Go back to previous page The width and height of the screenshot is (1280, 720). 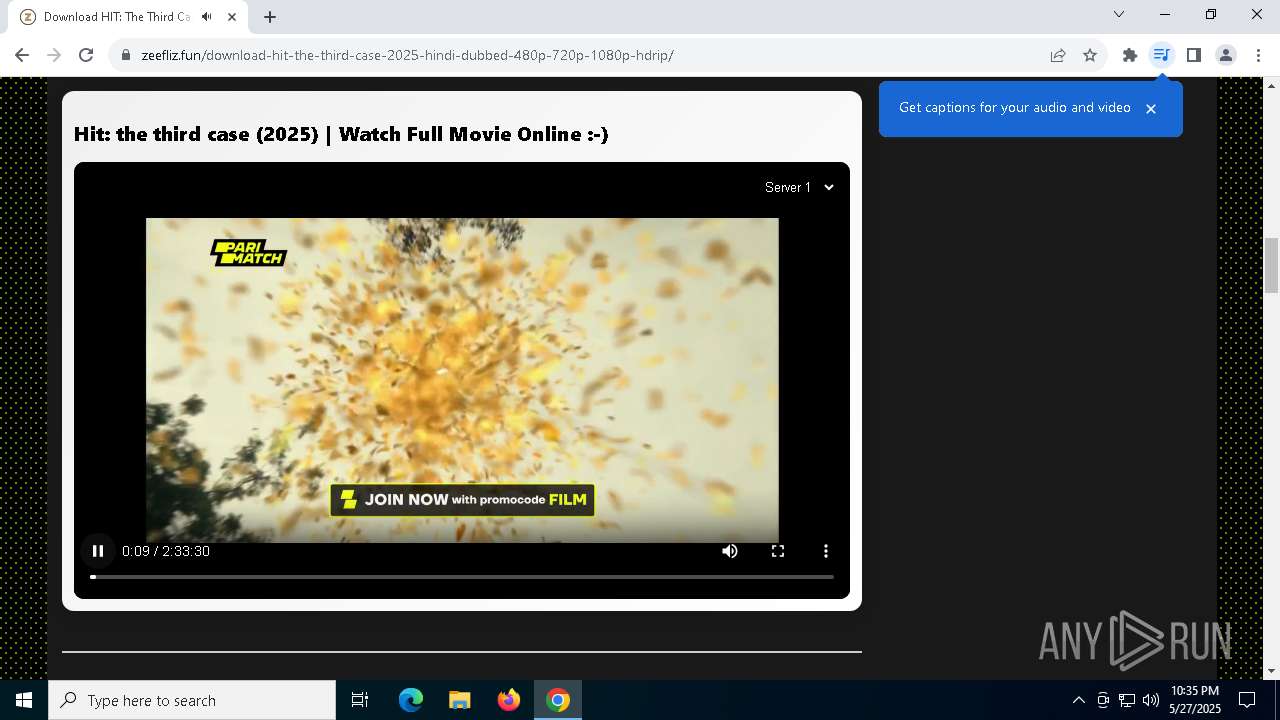pyautogui.click(x=22, y=55)
